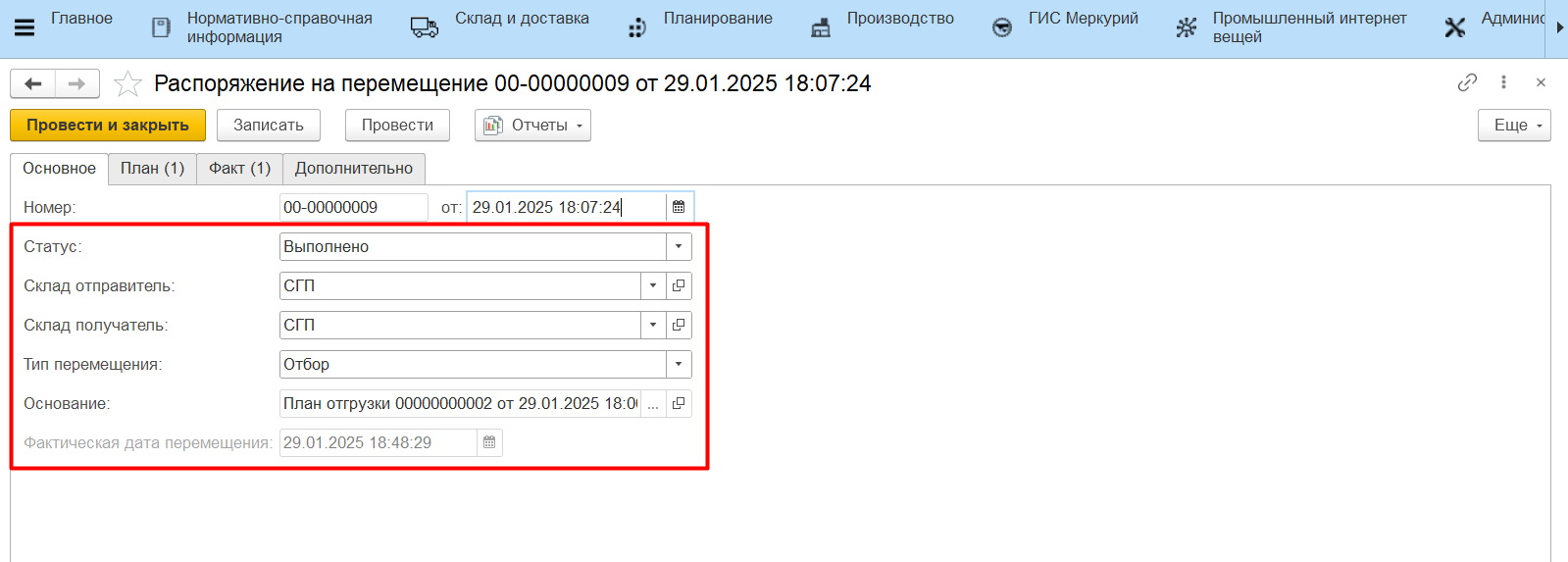Open calendar picker for document date

click(679, 207)
